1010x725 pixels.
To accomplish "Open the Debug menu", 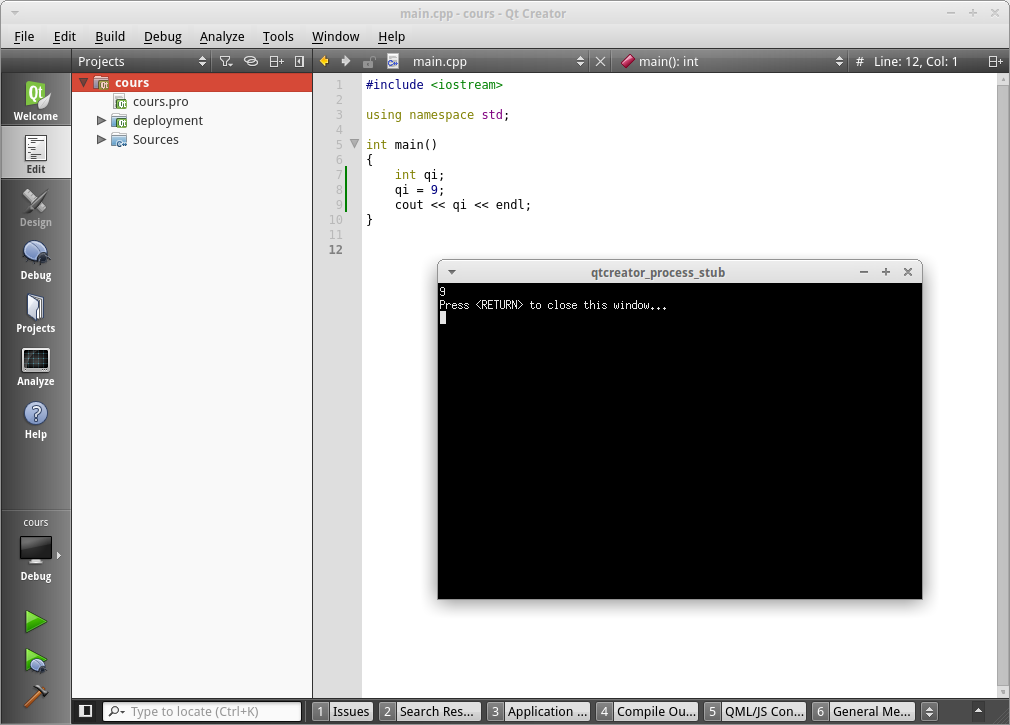I will (162, 37).
